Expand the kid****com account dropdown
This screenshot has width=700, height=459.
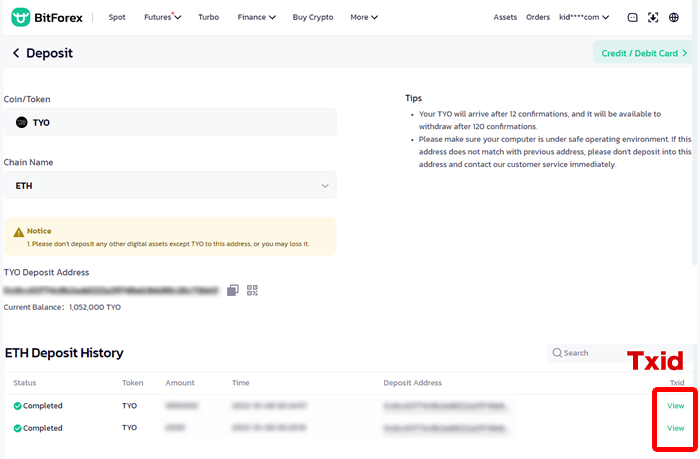pos(584,17)
